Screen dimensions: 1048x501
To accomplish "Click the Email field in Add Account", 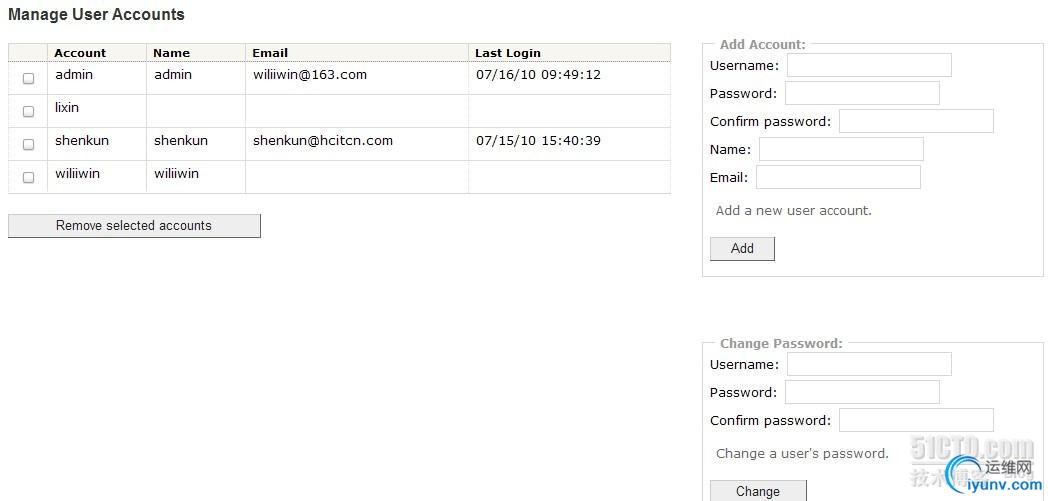I will (838, 178).
